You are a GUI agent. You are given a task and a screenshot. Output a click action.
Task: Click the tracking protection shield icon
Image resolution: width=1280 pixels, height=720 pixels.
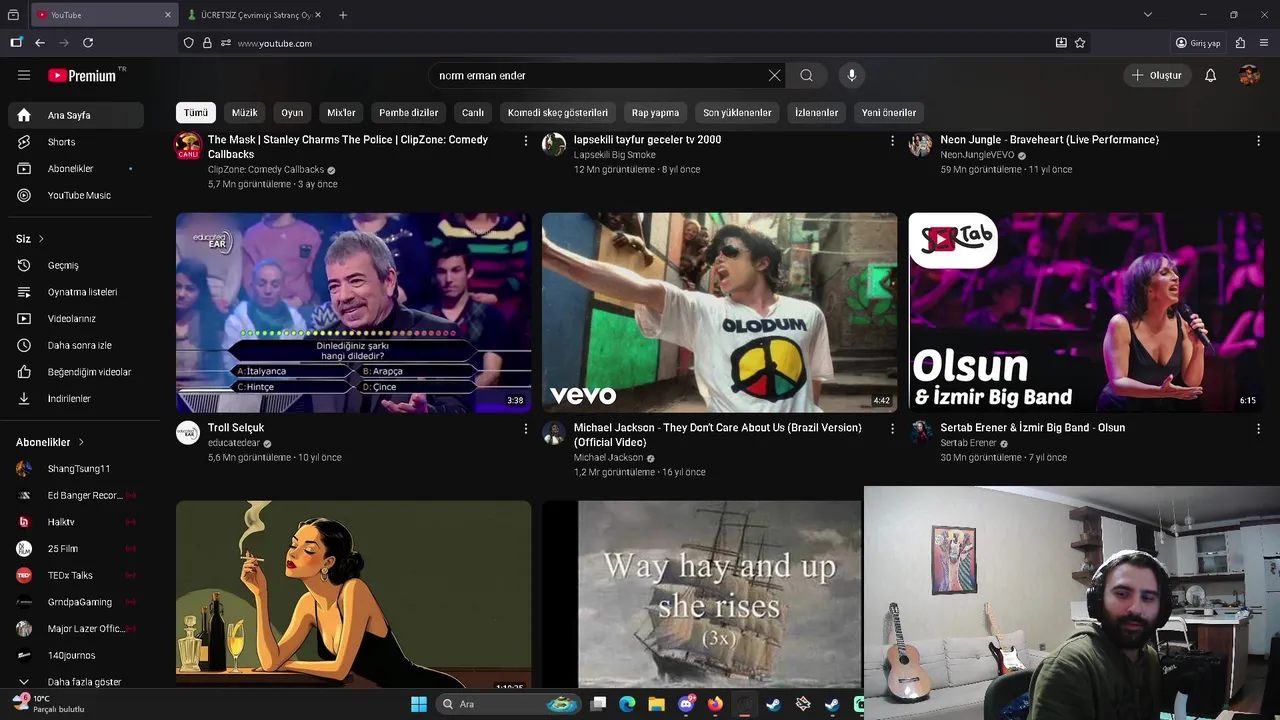click(188, 43)
